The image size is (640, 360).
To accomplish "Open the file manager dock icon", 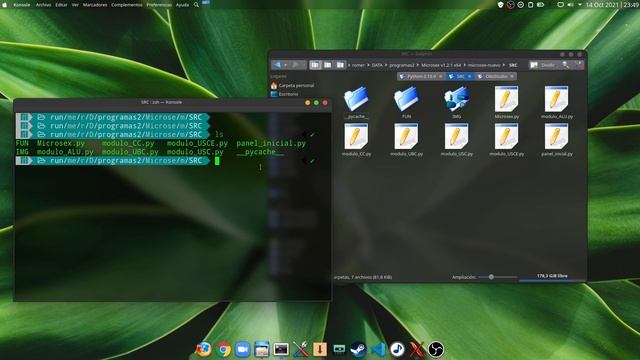I will coord(262,349).
